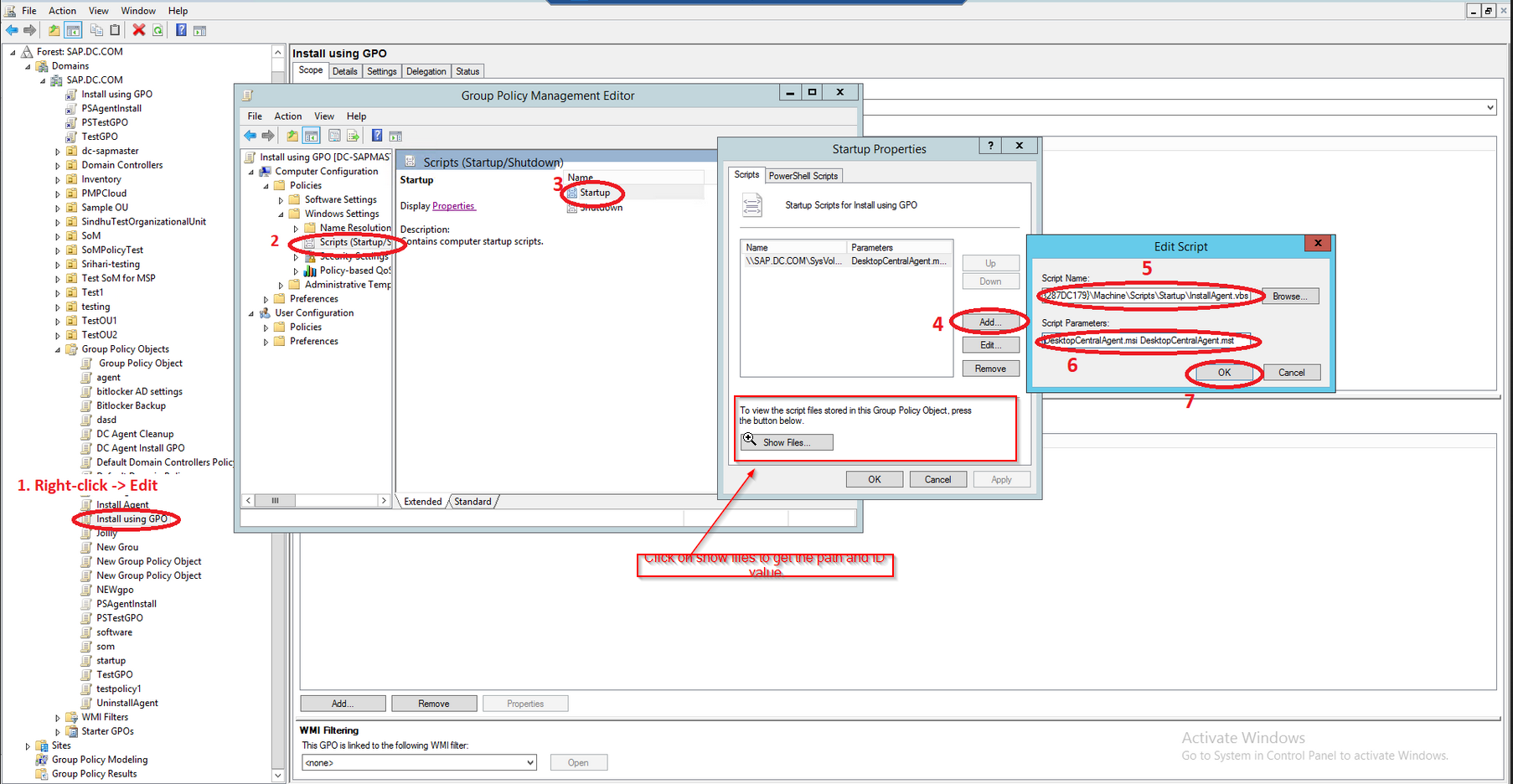The width and height of the screenshot is (1513, 784).
Task: Click Show Files button
Action: pos(787,442)
